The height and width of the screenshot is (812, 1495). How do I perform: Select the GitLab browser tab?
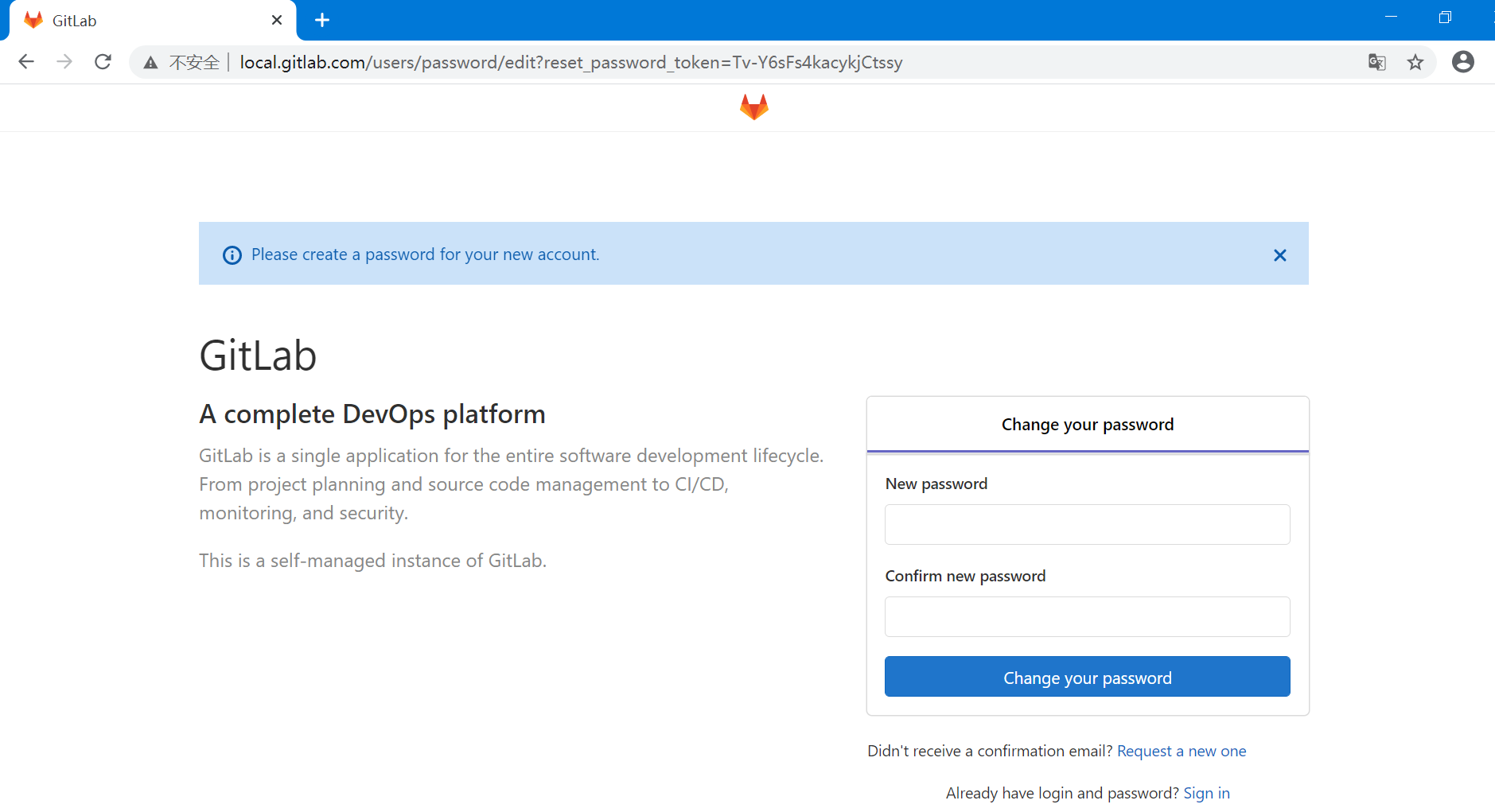point(153,21)
